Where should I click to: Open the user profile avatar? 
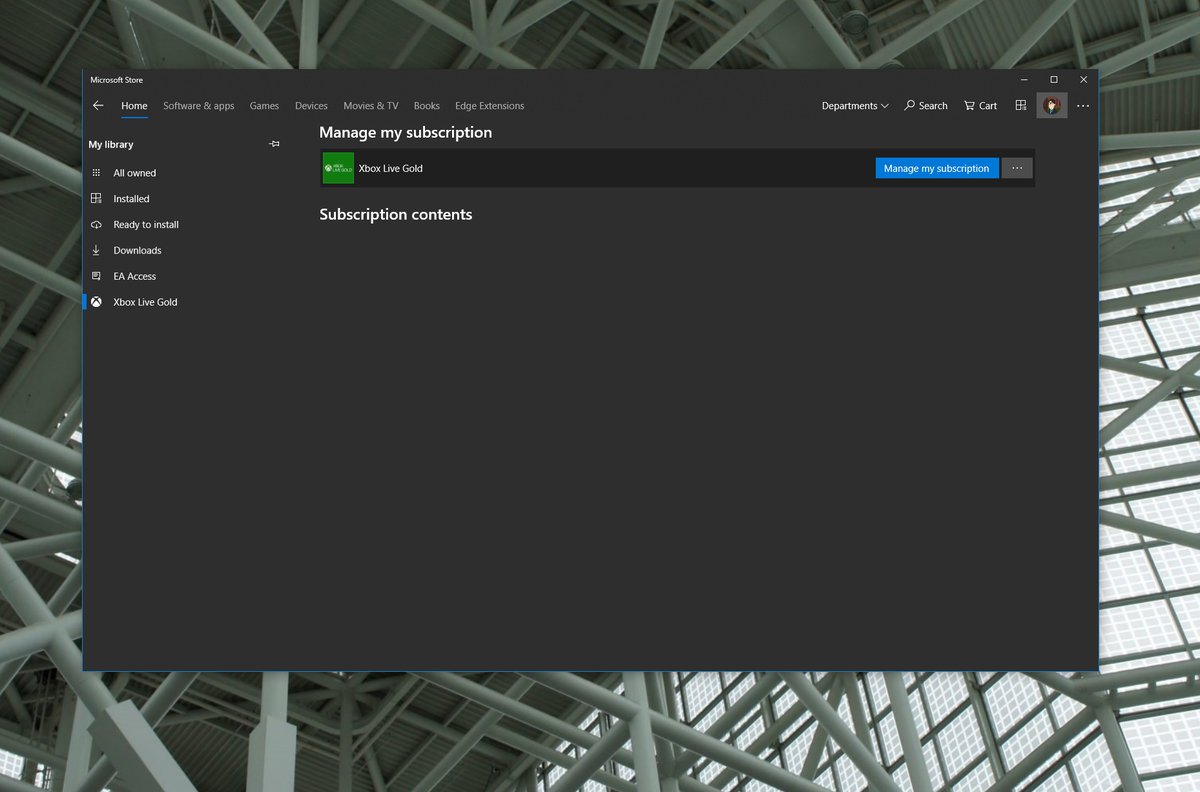[x=1052, y=106]
